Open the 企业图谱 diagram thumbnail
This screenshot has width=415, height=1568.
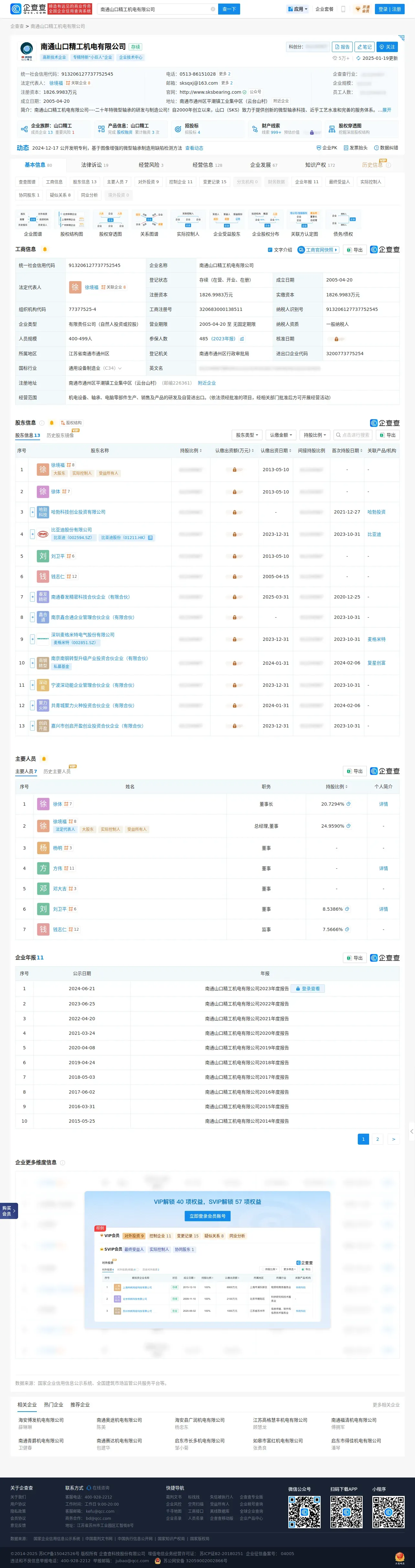(33, 223)
